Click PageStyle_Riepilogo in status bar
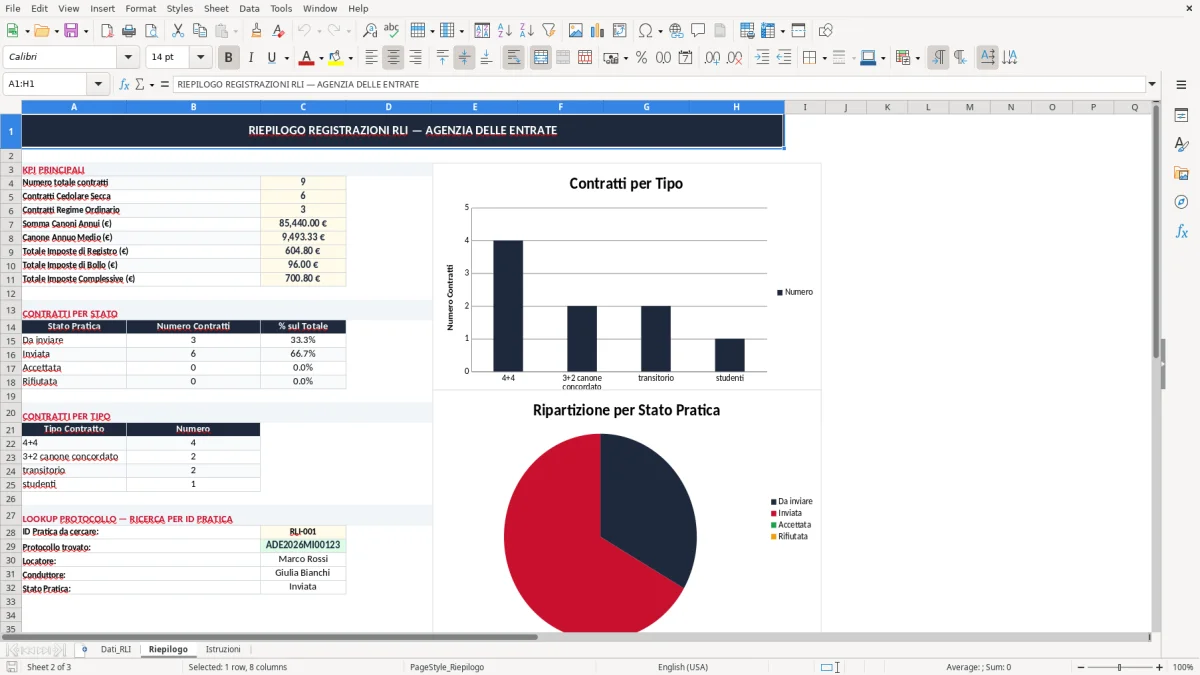Screen dimensions: 1200x675 [447, 667]
